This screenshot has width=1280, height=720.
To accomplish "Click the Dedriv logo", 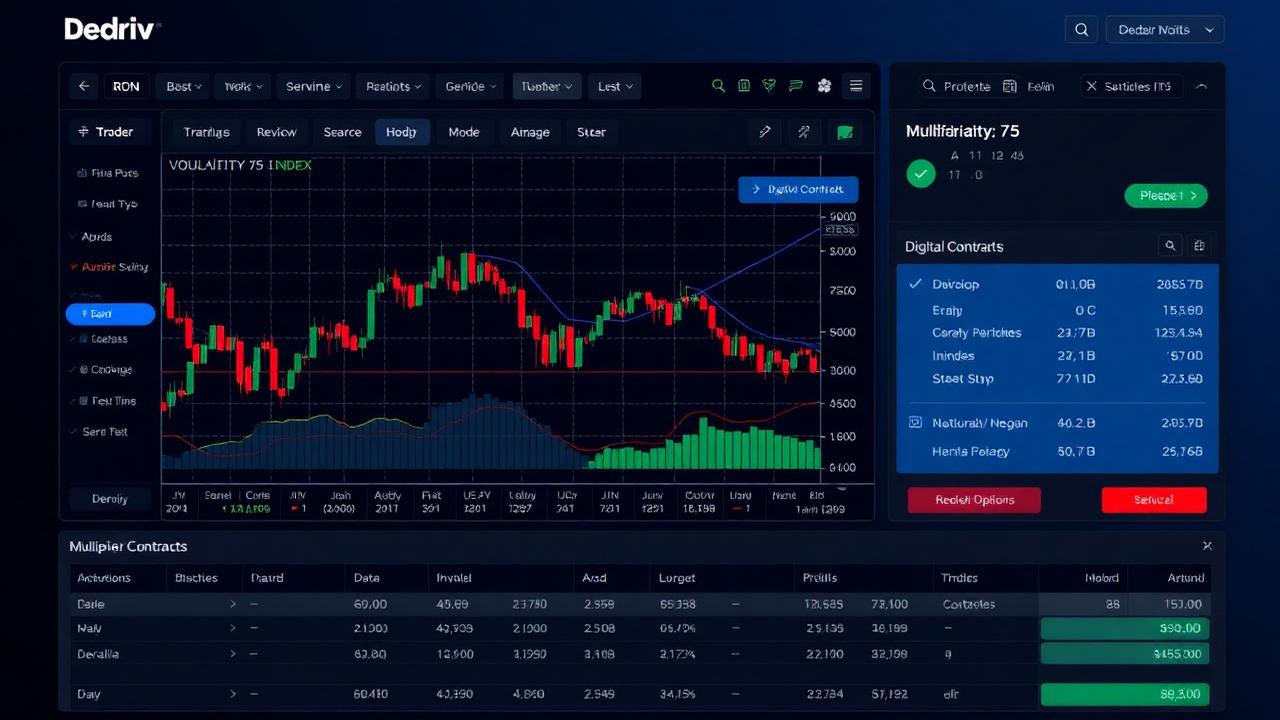I will [x=111, y=30].
